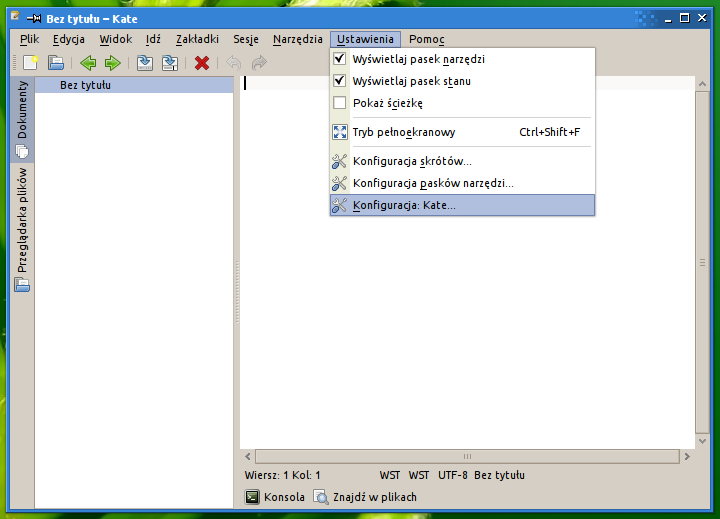720x519 pixels.
Task: Open the Narzędzia menu
Action: pos(298,39)
